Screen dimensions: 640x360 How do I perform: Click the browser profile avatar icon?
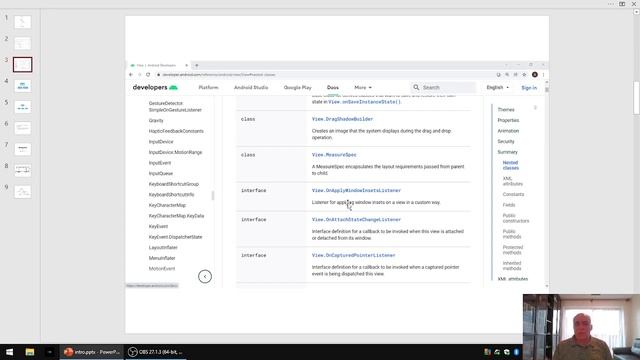(535, 75)
